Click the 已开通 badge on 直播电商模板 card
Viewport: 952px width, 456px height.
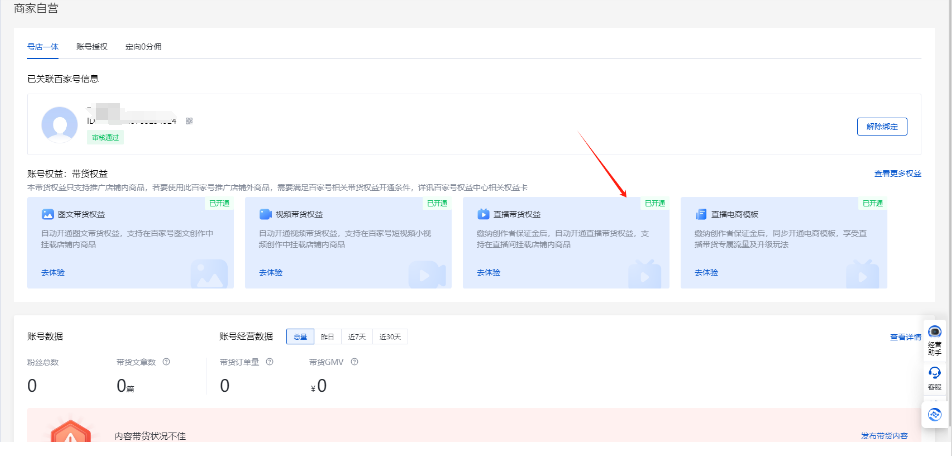click(x=872, y=203)
